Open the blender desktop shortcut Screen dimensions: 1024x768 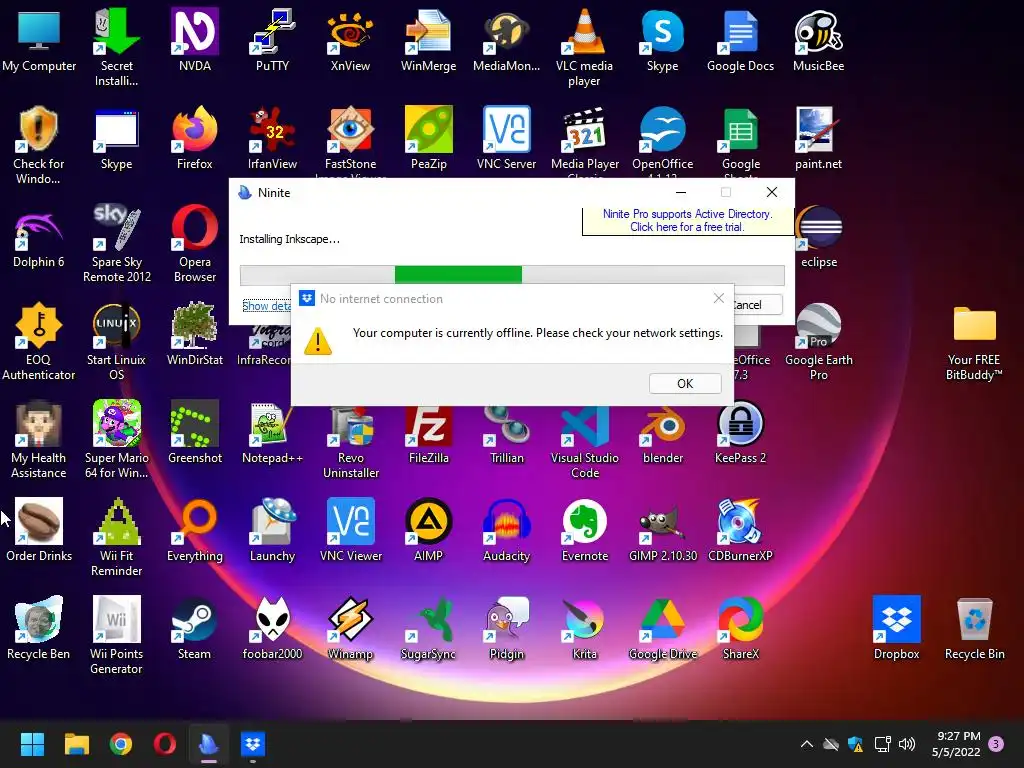click(x=663, y=432)
